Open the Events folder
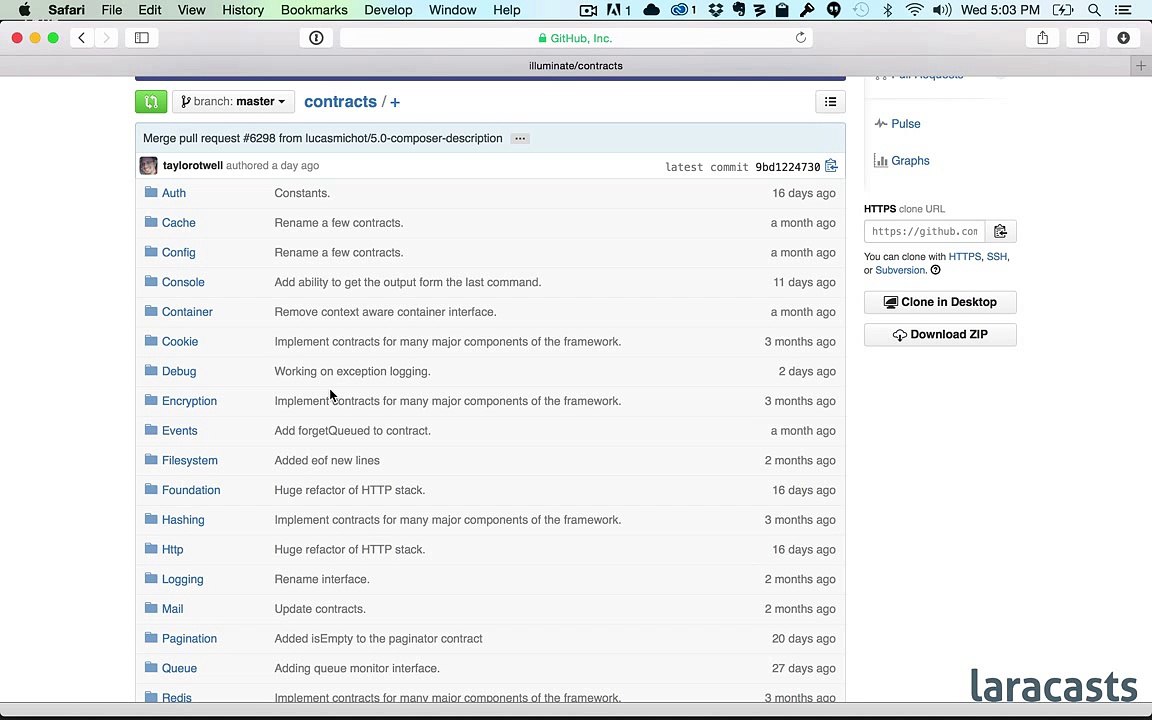The height and width of the screenshot is (720, 1152). [x=179, y=431]
